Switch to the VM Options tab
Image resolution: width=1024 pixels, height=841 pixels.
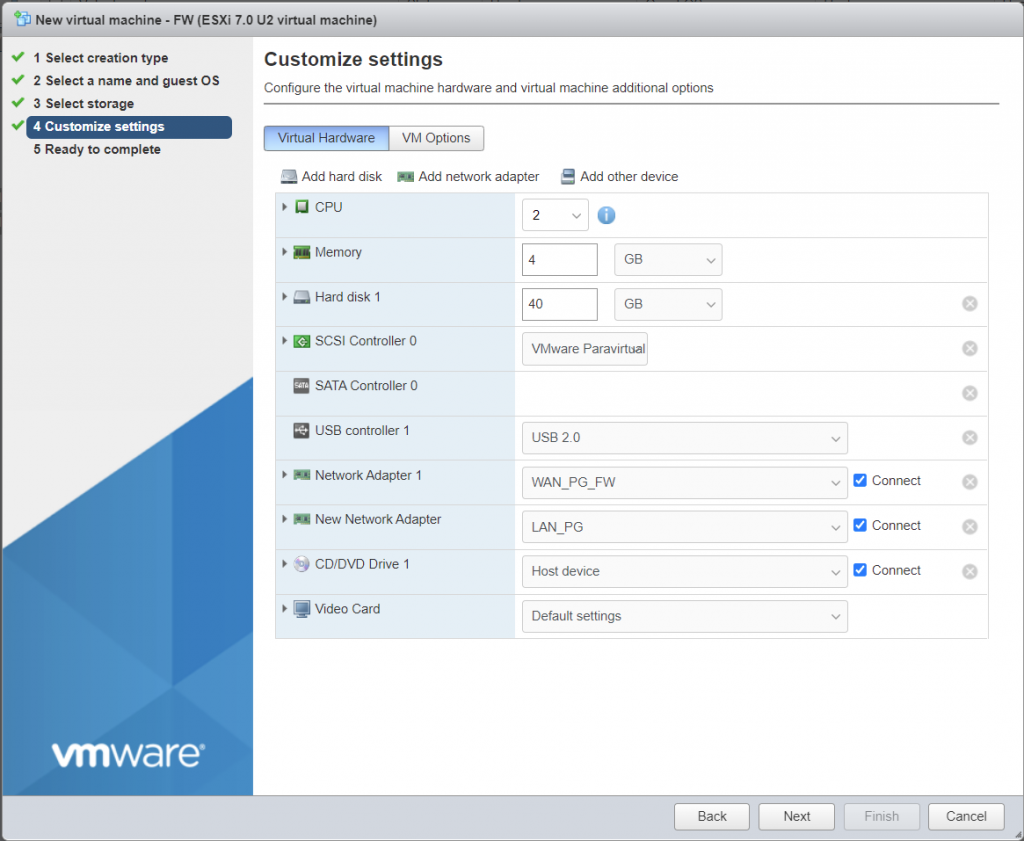(436, 138)
